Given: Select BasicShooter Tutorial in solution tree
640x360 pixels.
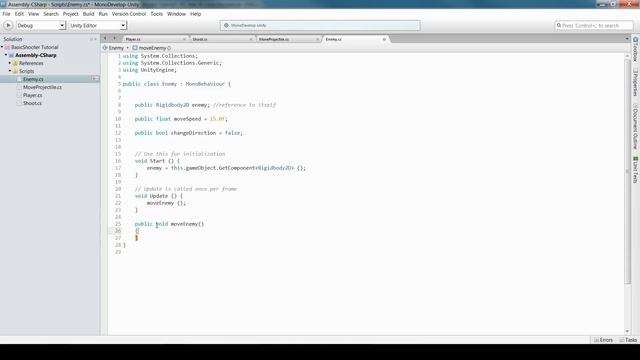Looking at the screenshot, I should click(x=34, y=47).
